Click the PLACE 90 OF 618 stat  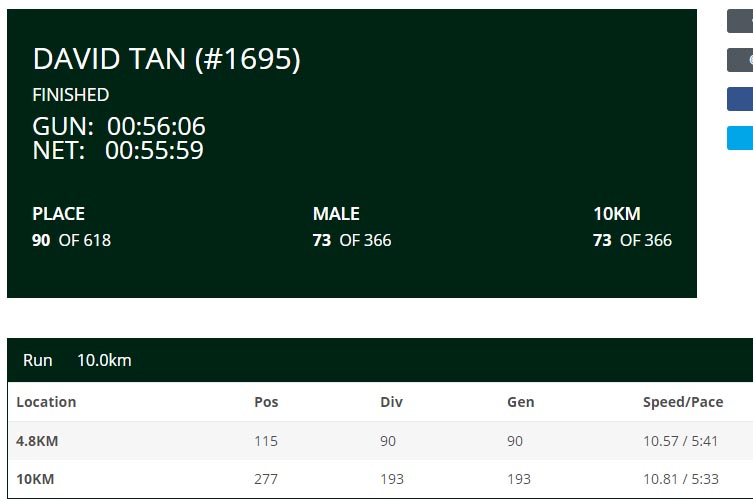[72, 227]
